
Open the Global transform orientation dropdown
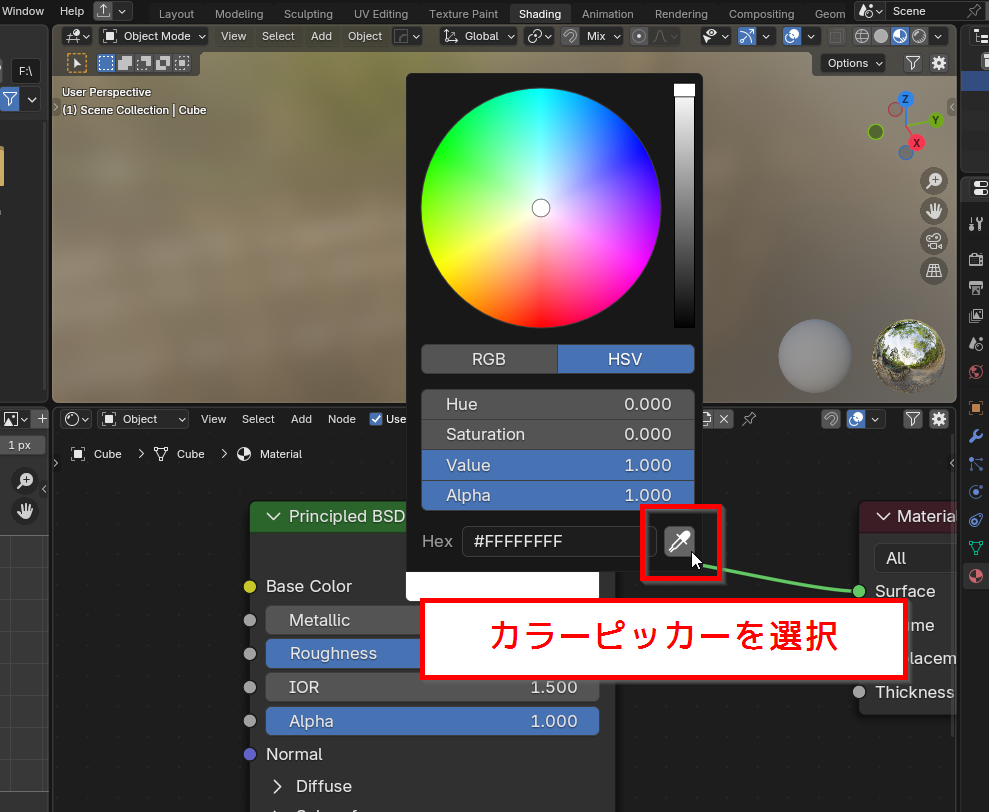[479, 36]
